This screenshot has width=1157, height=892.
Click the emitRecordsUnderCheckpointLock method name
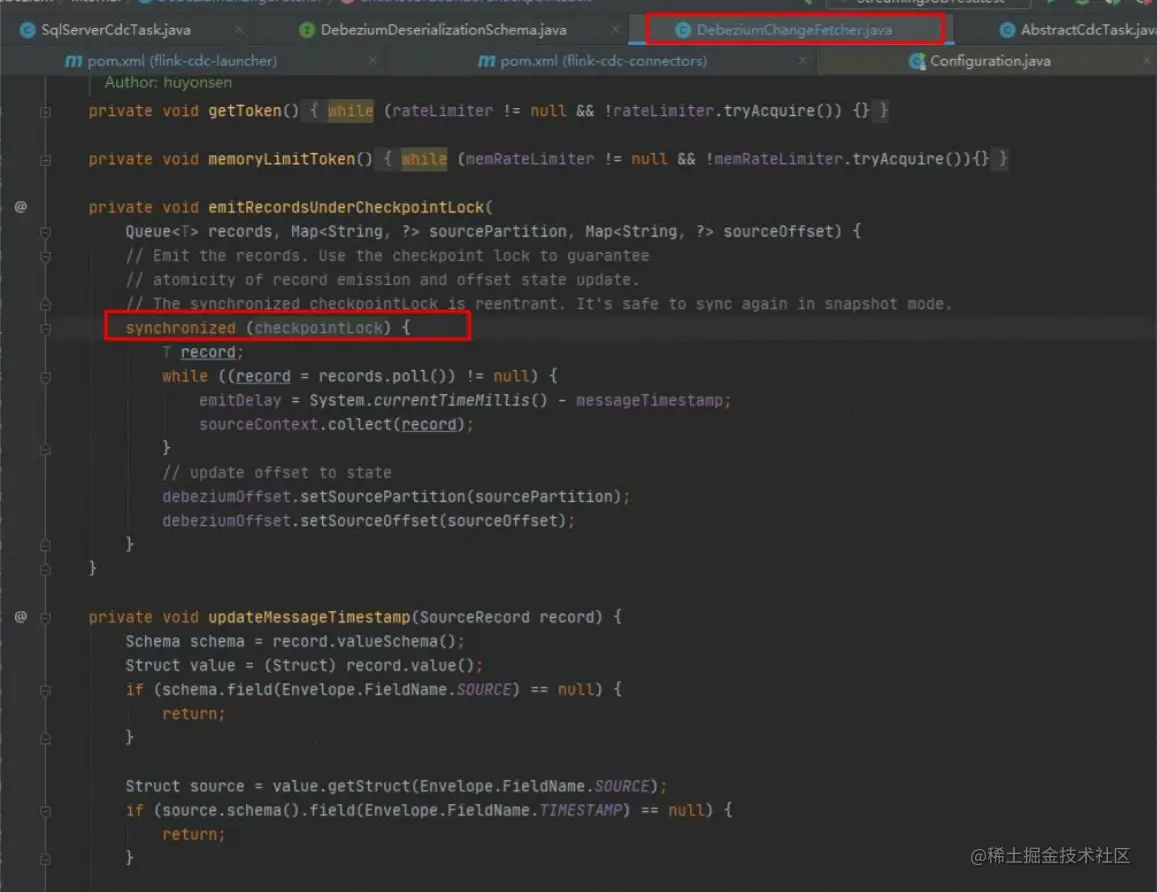pyautogui.click(x=346, y=207)
